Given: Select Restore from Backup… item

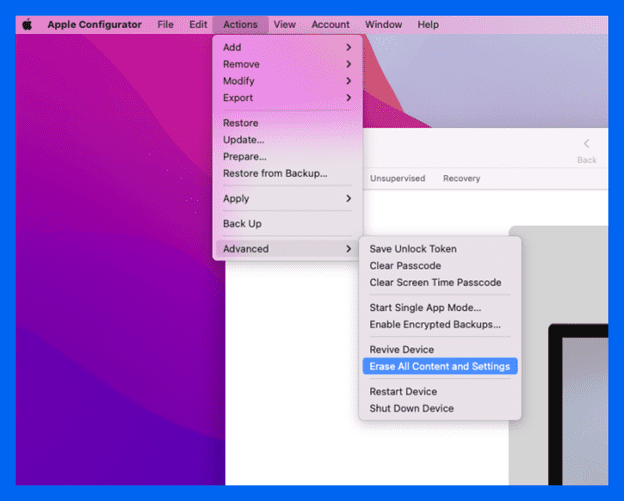Looking at the screenshot, I should coord(287,173).
